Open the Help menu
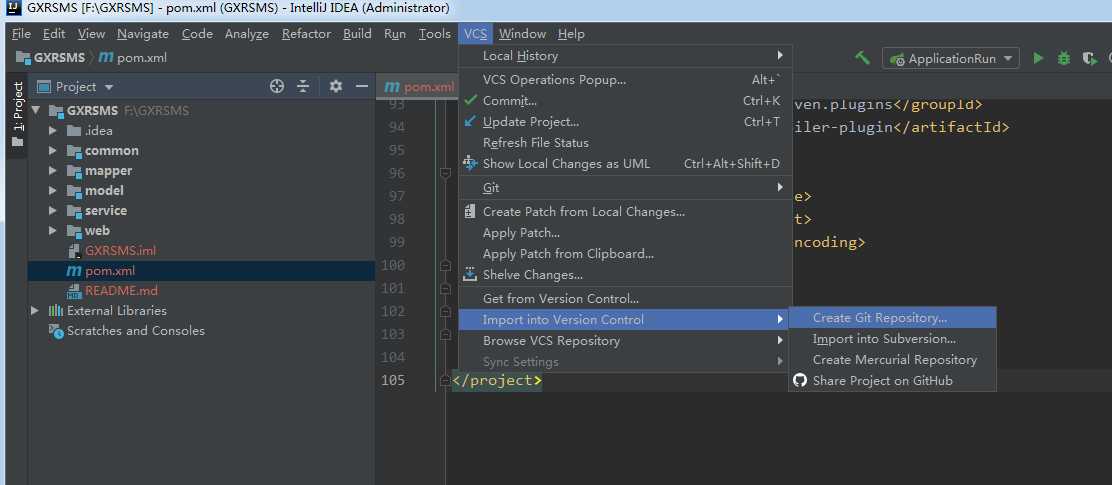The height and width of the screenshot is (485, 1112). point(571,33)
